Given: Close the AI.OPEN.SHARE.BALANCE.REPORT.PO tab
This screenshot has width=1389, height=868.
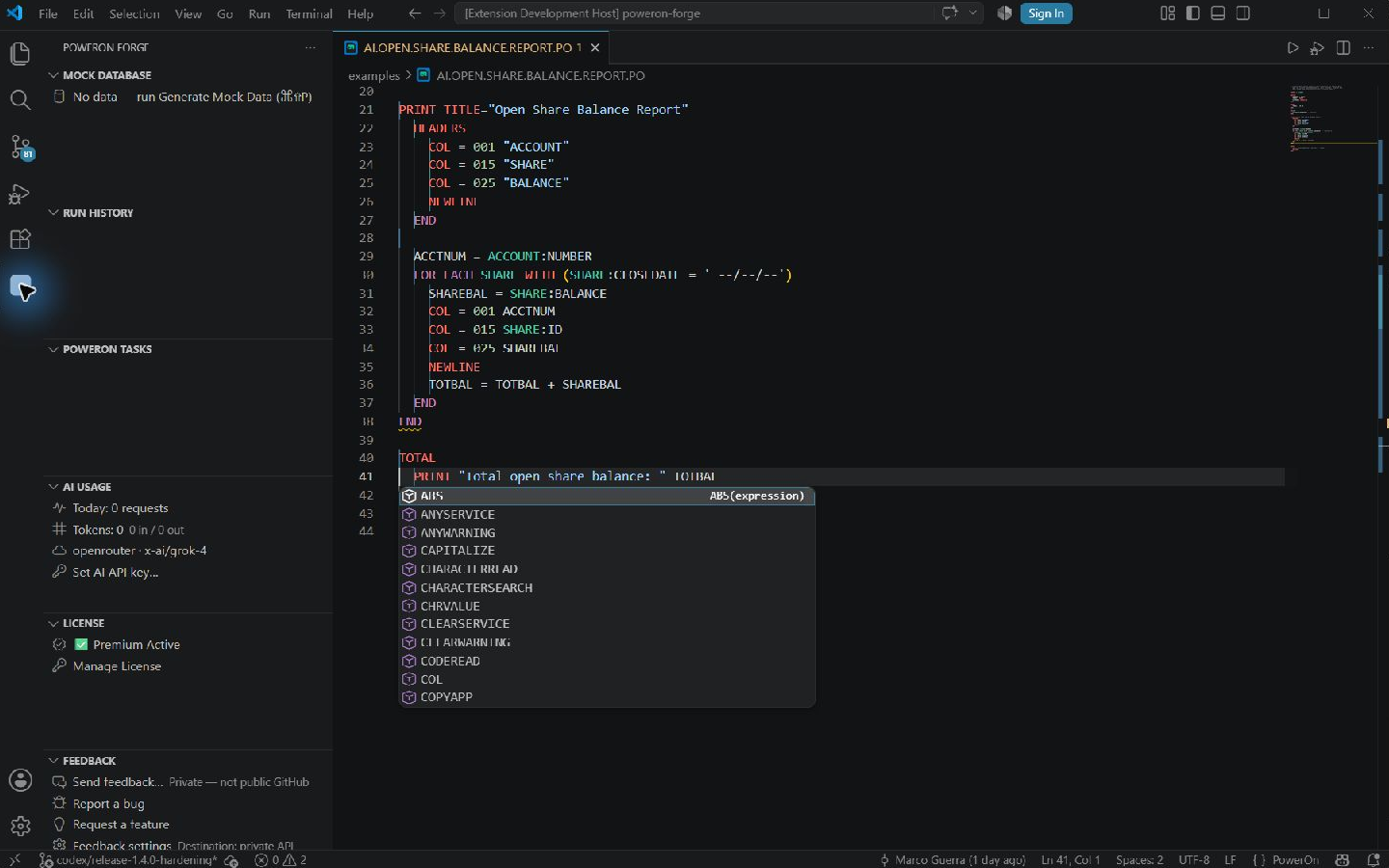Looking at the screenshot, I should coord(595,47).
